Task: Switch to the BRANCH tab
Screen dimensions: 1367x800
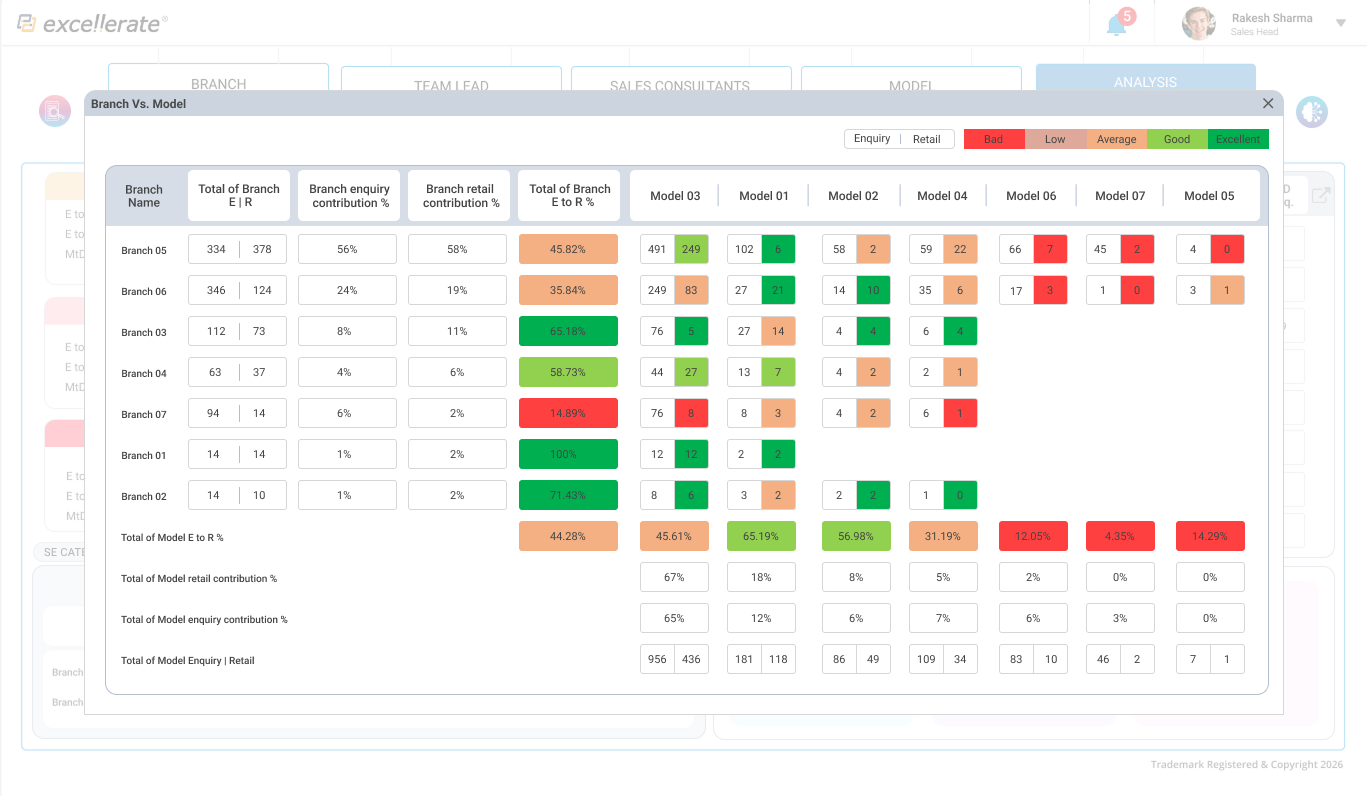Action: point(218,80)
